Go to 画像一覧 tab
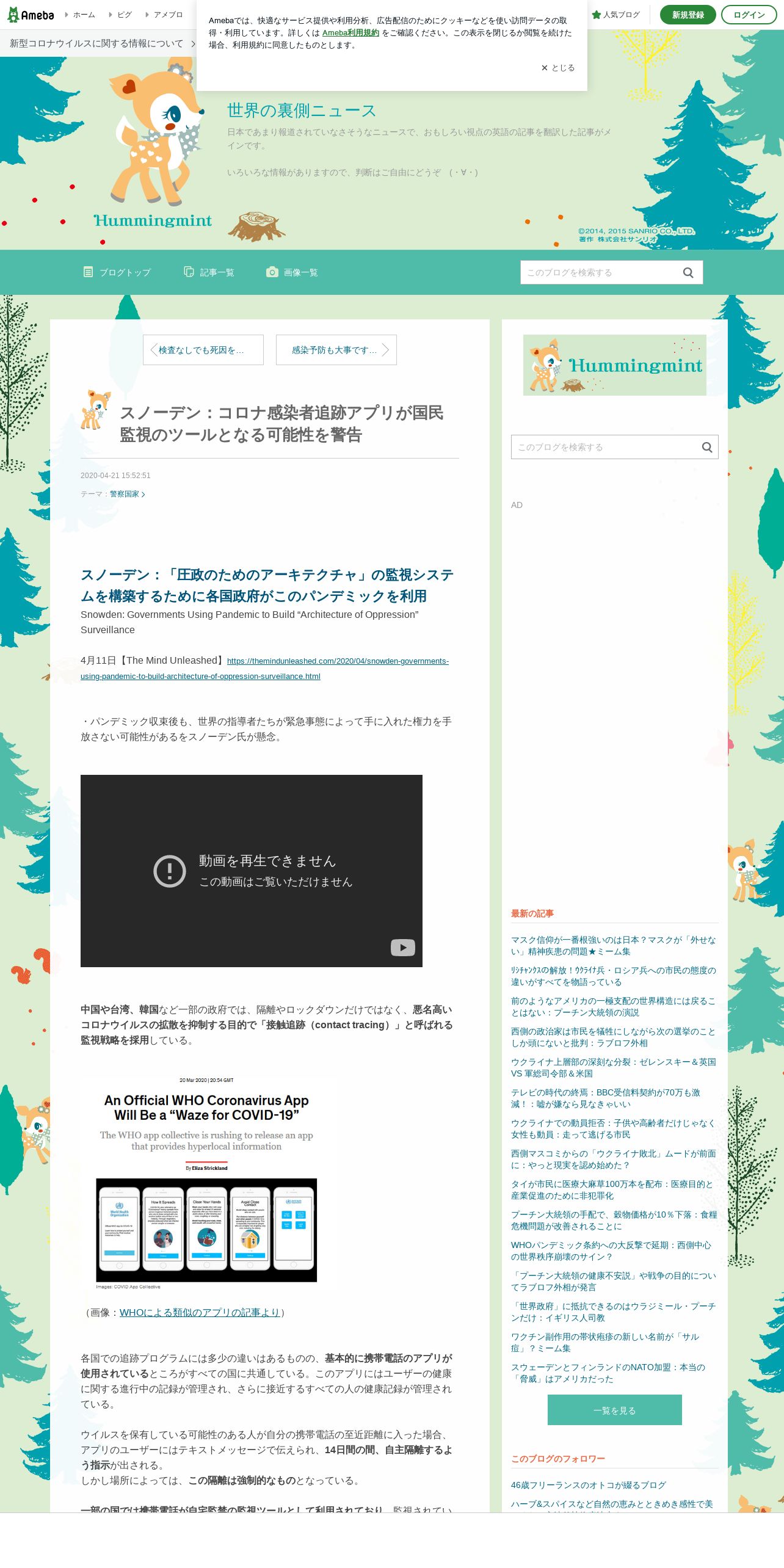Image resolution: width=784 pixels, height=1568 pixels. pos(292,272)
